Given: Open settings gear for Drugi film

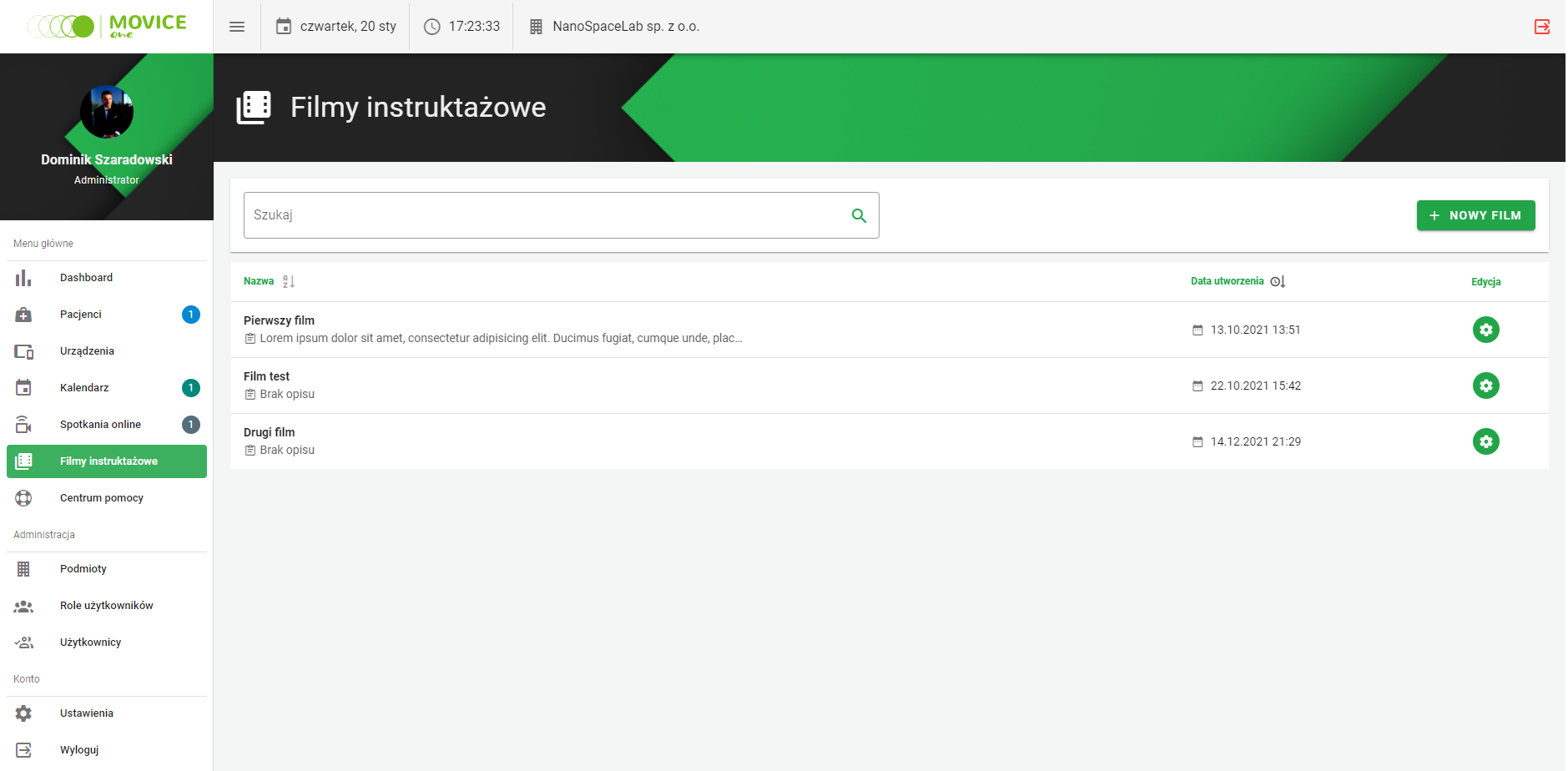Looking at the screenshot, I should click(1485, 441).
